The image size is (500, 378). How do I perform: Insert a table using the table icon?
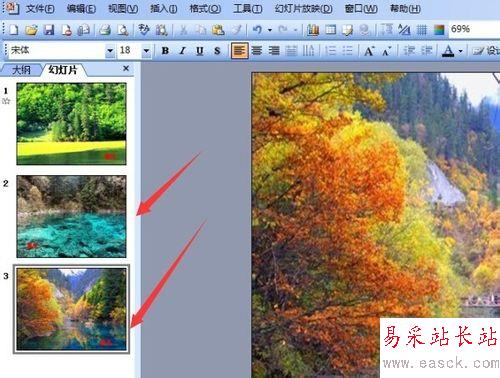330,30
